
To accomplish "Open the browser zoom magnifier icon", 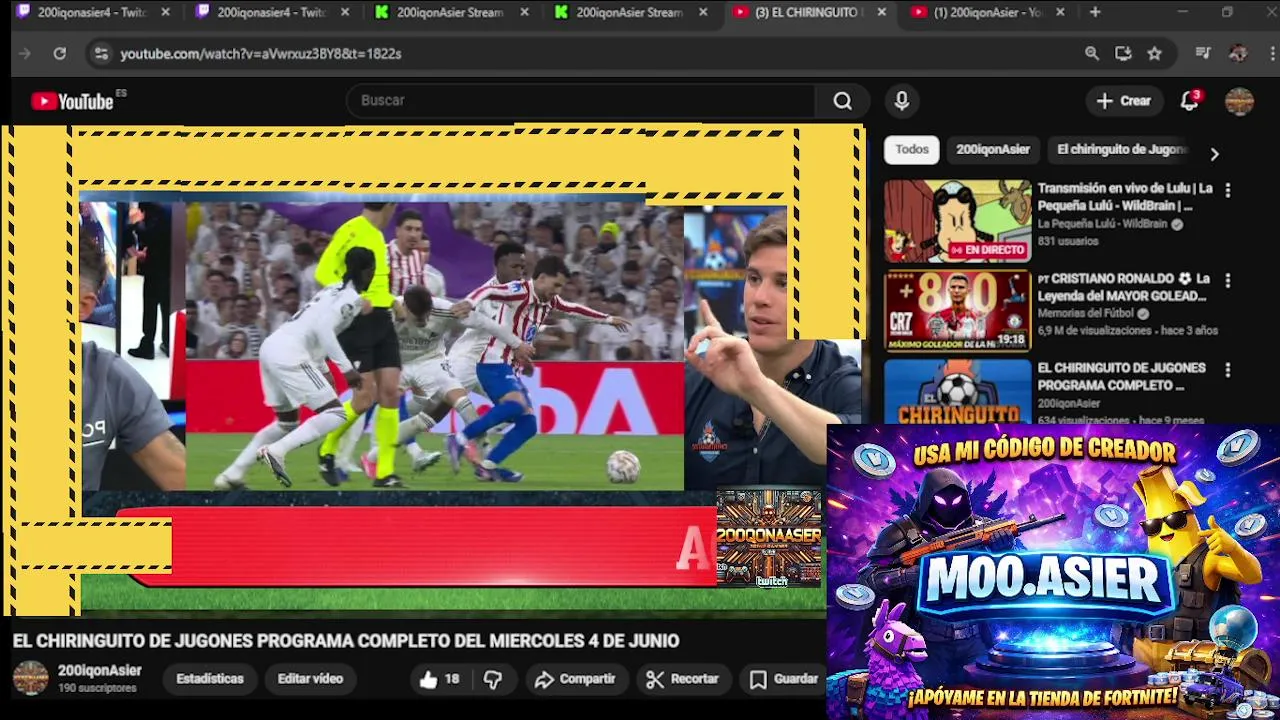I will coord(1092,54).
